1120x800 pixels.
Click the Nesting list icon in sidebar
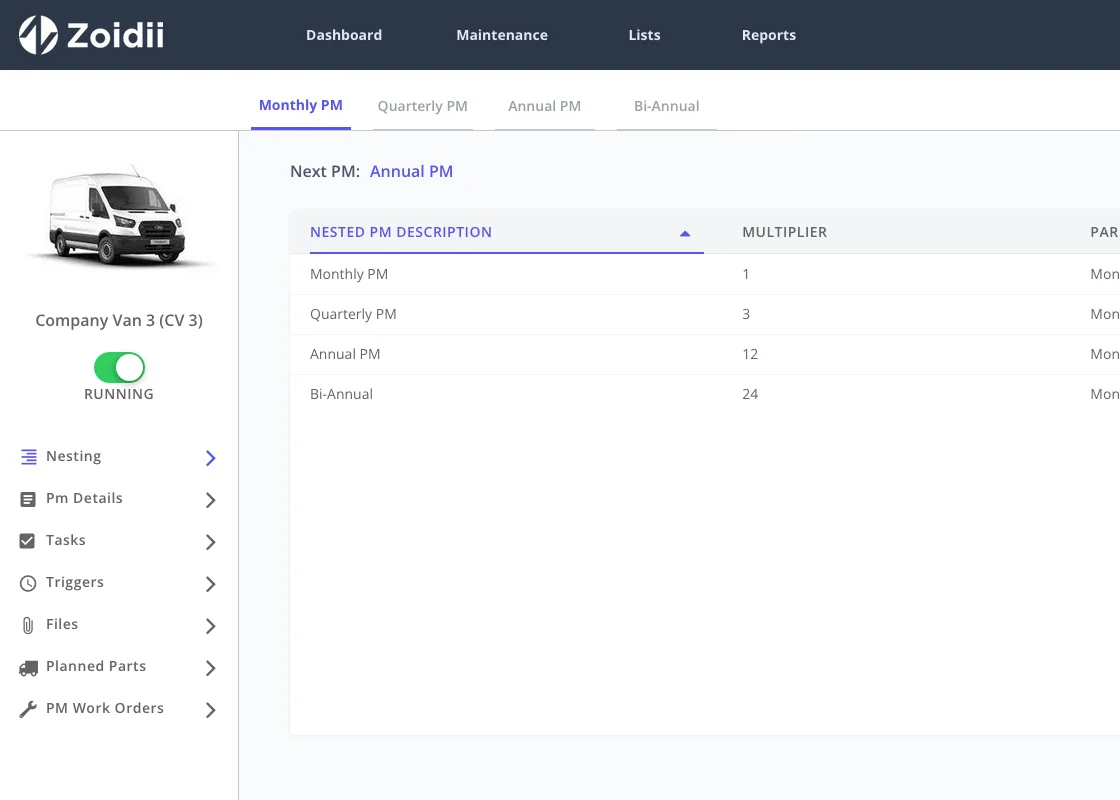point(29,456)
